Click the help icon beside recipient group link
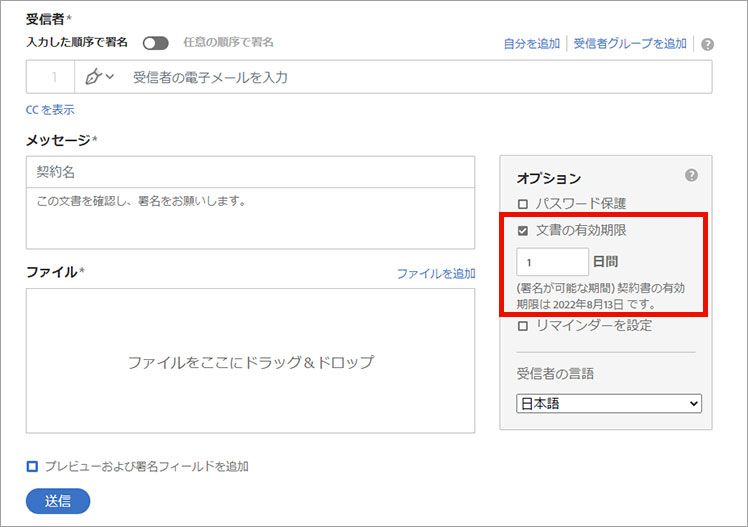The image size is (748, 527). [708, 45]
